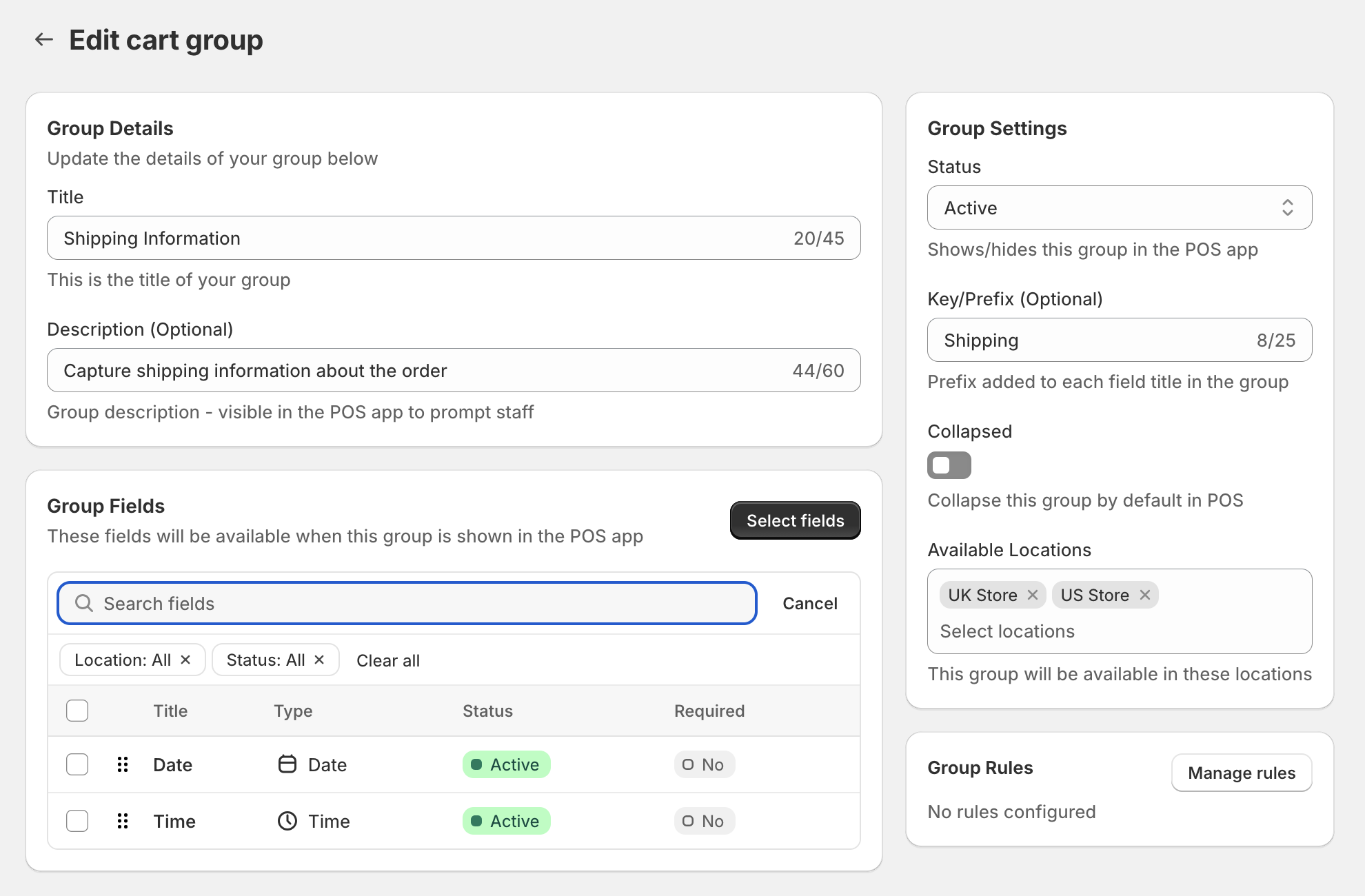Click the calendar icon in the Date row
Screen dimensions: 1365x896
pyautogui.click(x=287, y=764)
